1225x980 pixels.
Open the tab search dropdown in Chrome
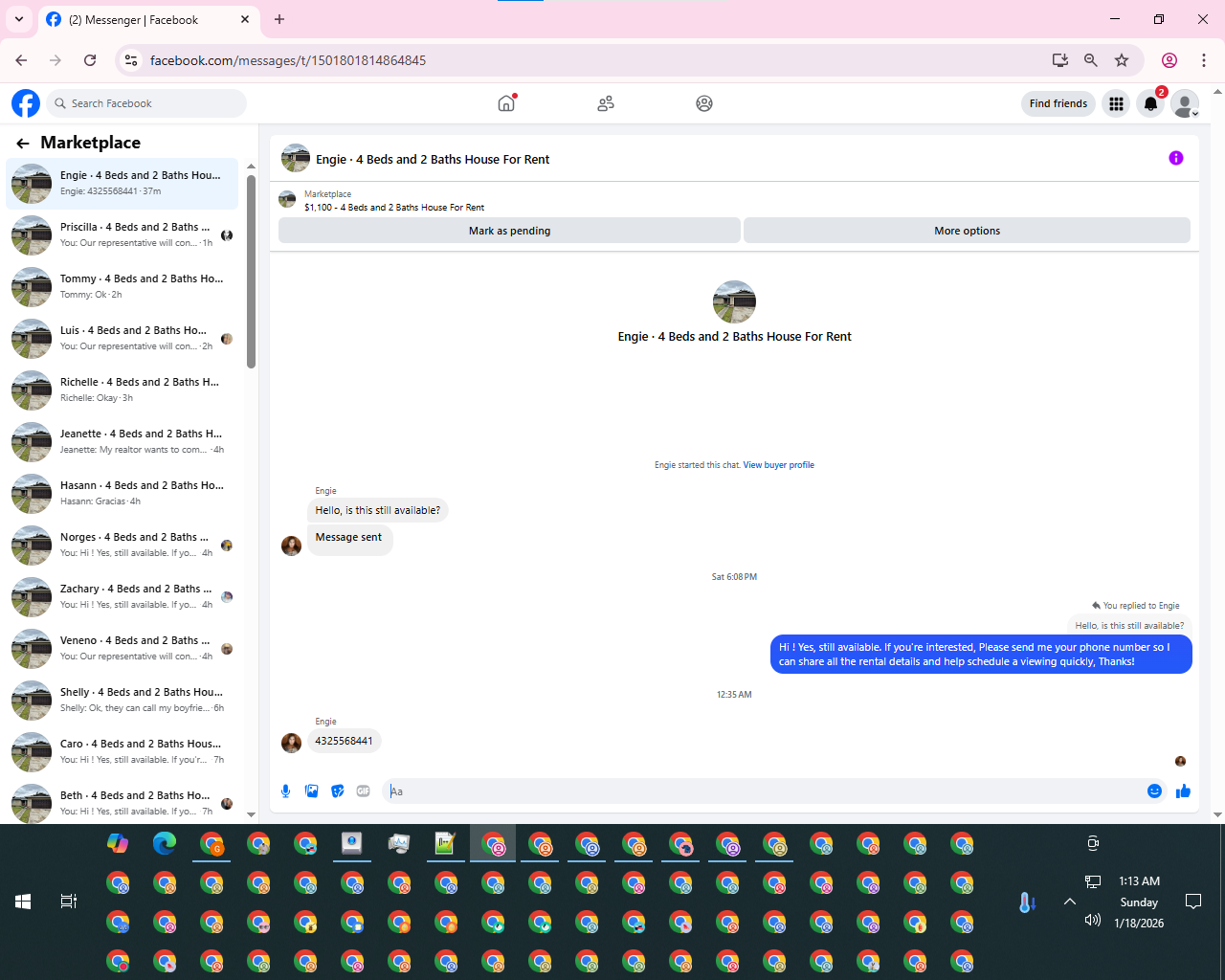[x=19, y=19]
